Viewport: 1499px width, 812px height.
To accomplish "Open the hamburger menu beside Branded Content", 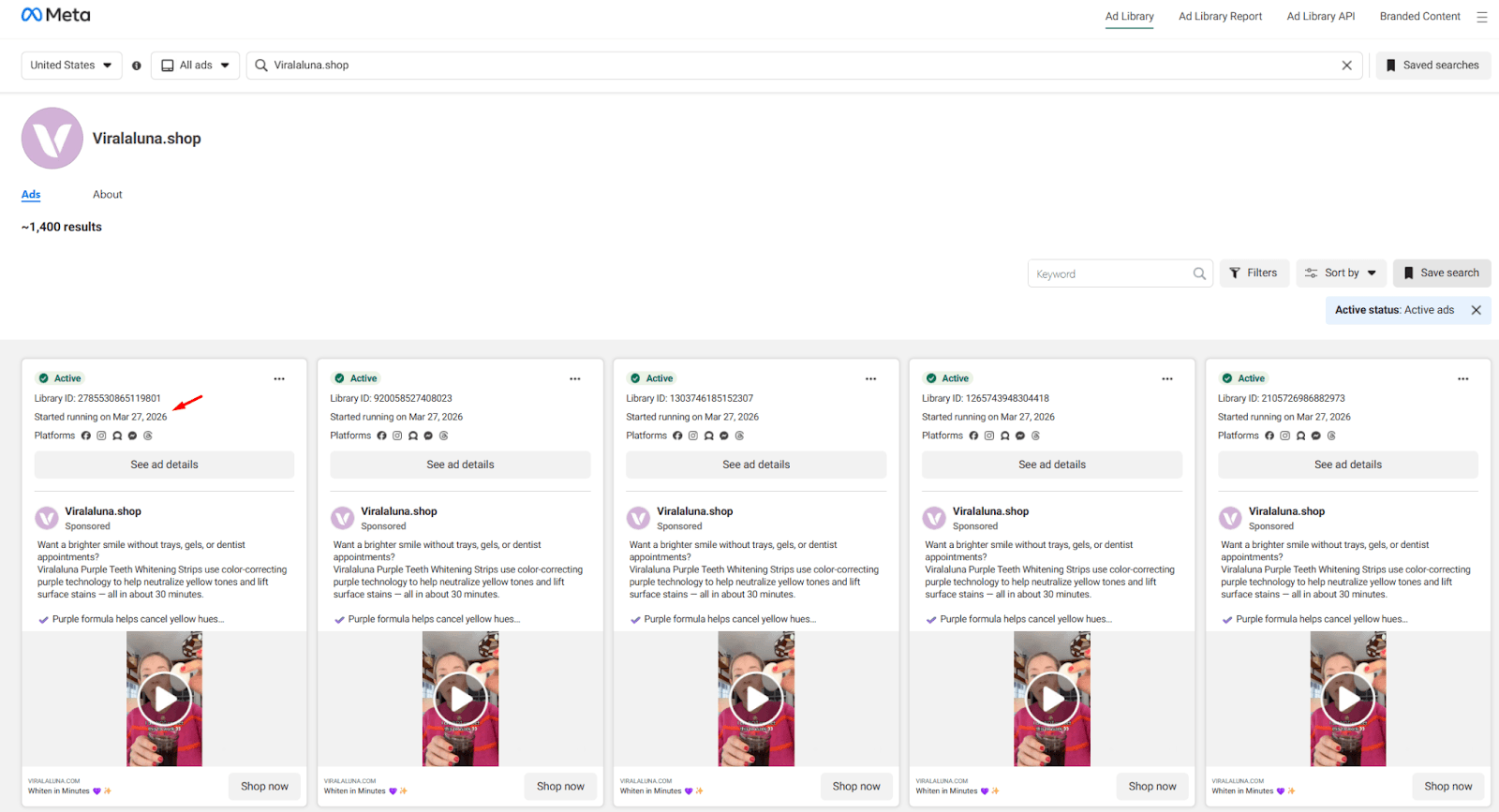I will pyautogui.click(x=1481, y=17).
